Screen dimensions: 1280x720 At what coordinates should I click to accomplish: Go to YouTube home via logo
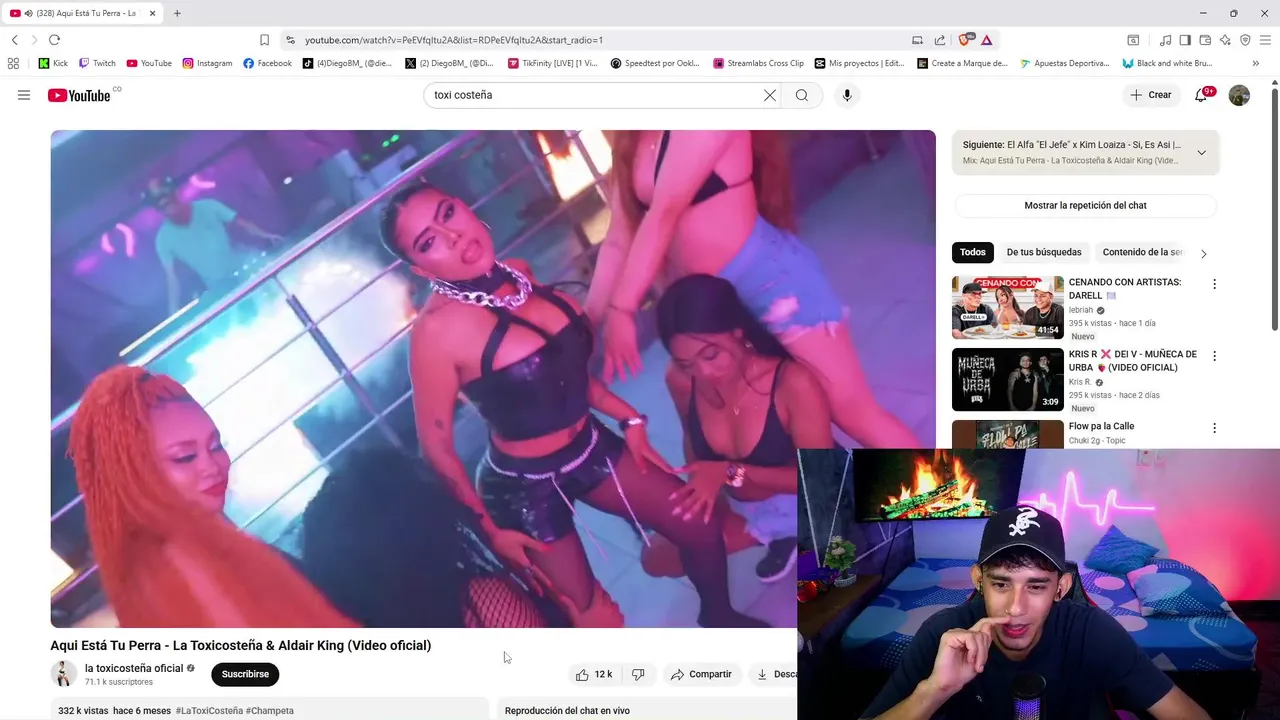[x=79, y=95]
